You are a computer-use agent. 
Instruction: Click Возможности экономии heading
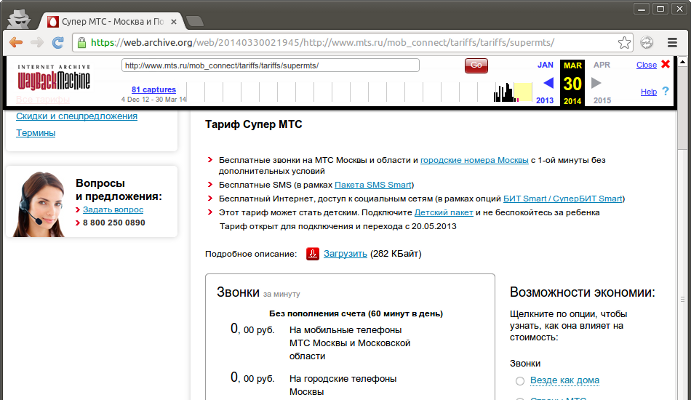pos(582,293)
